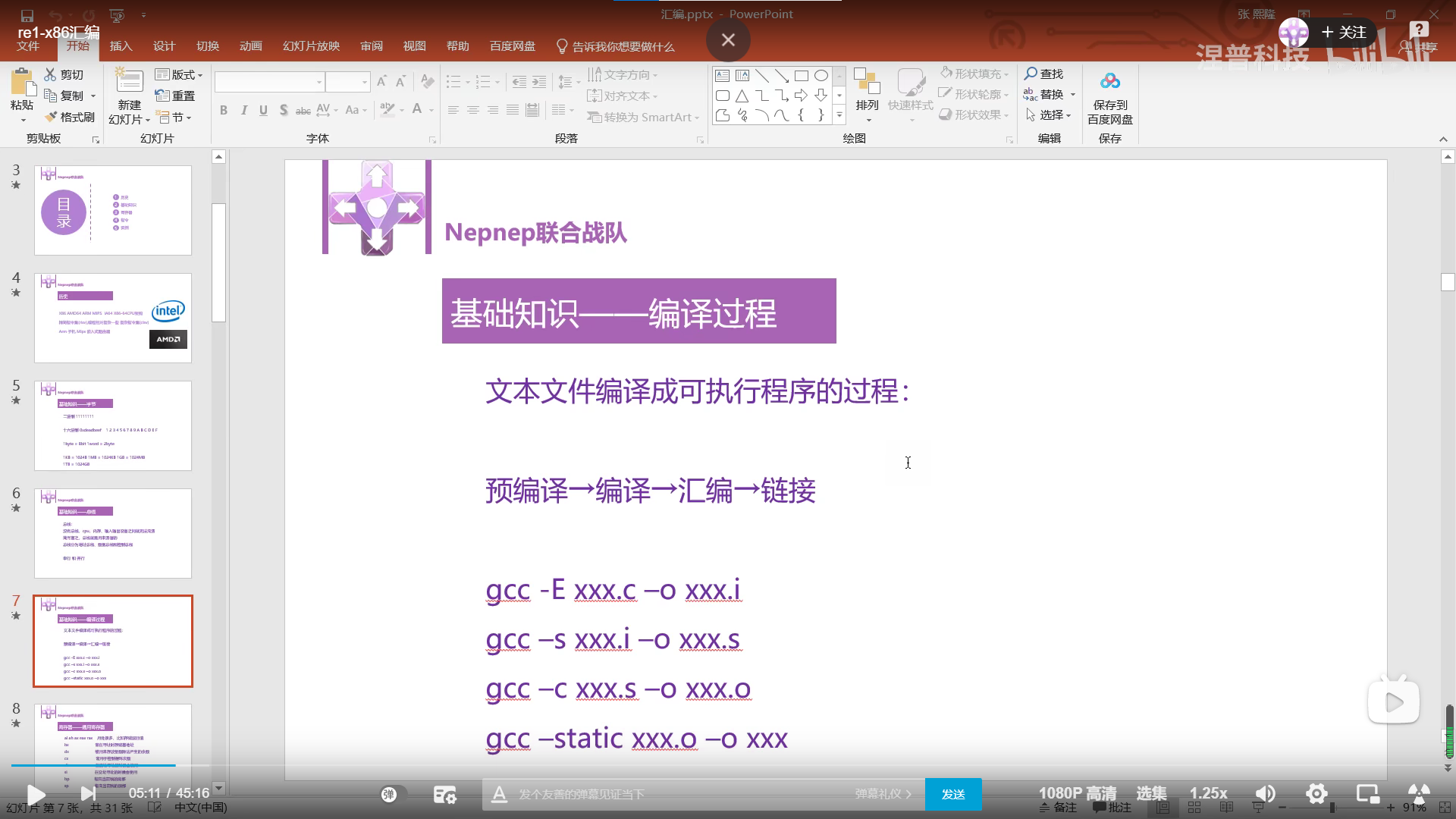
Task: Switch to the 视图 ribbon tab
Action: point(414,45)
